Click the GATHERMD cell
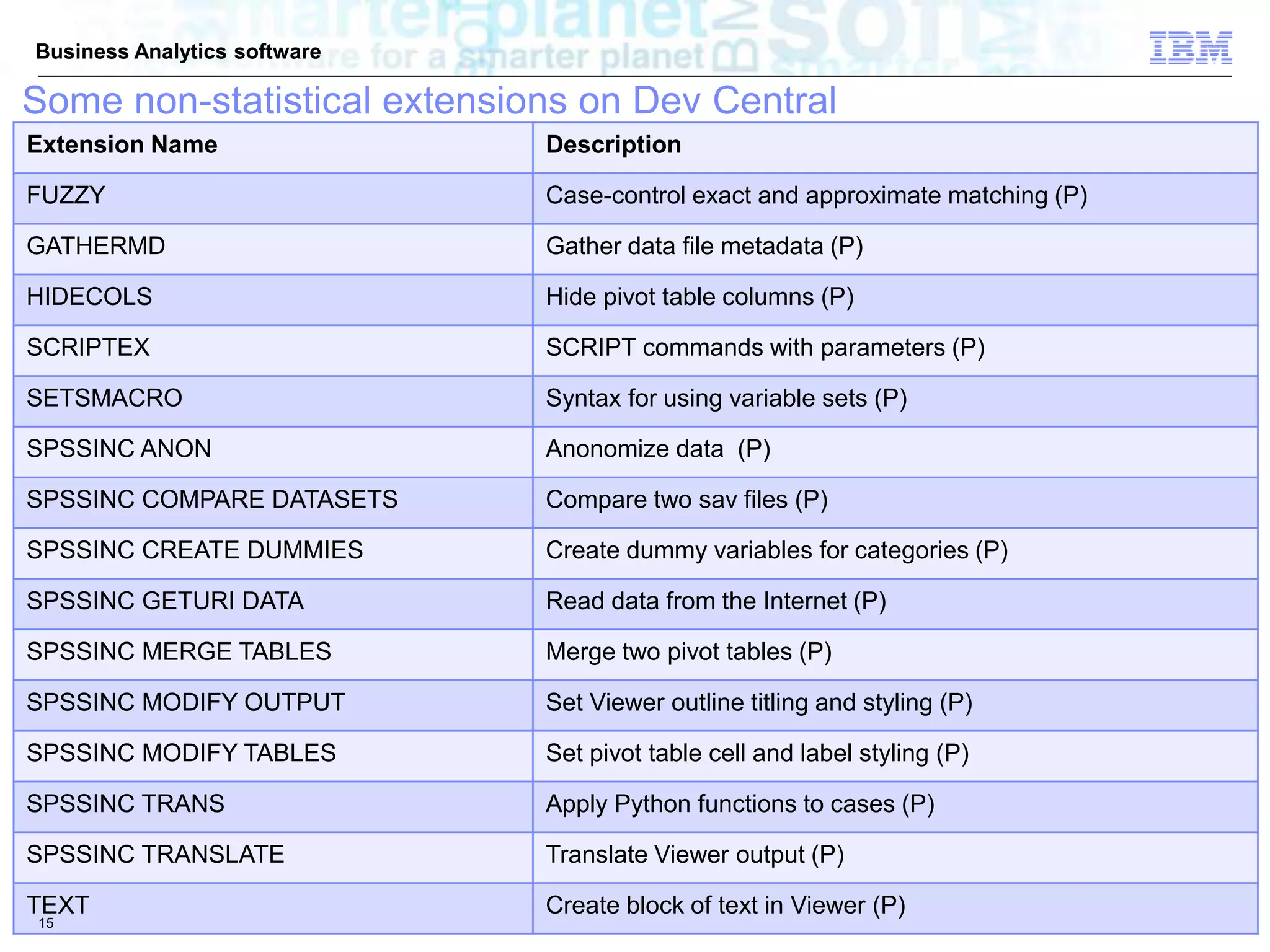Viewport: 1270px width, 952px height. click(273, 249)
